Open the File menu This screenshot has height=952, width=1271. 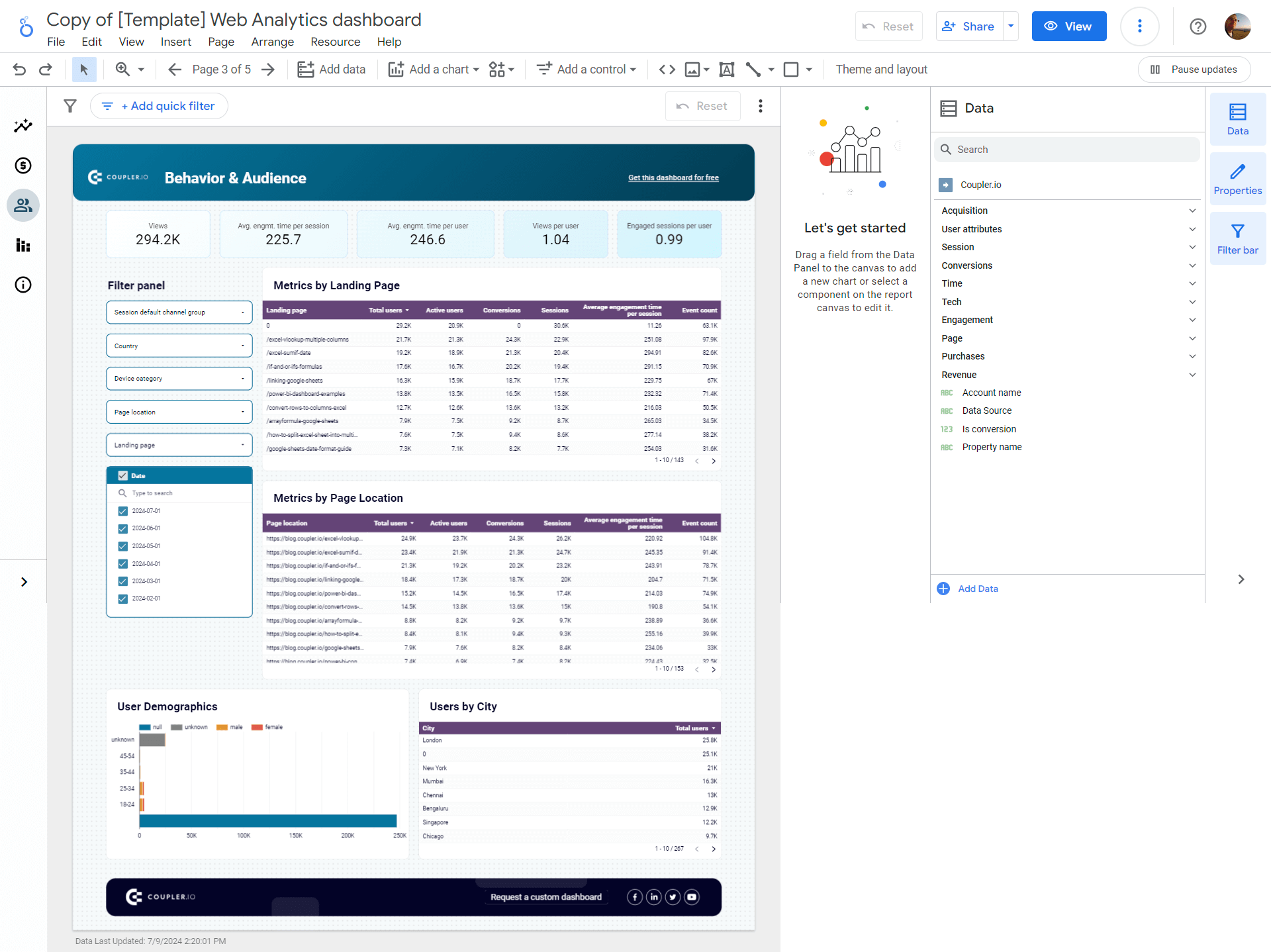pyautogui.click(x=56, y=42)
